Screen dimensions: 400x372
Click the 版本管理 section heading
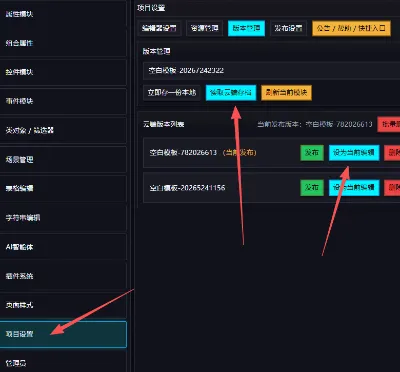(x=157, y=51)
